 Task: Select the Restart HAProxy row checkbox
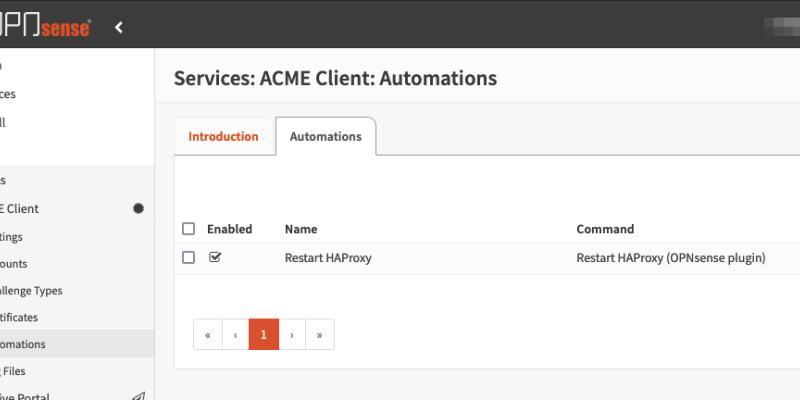point(189,258)
